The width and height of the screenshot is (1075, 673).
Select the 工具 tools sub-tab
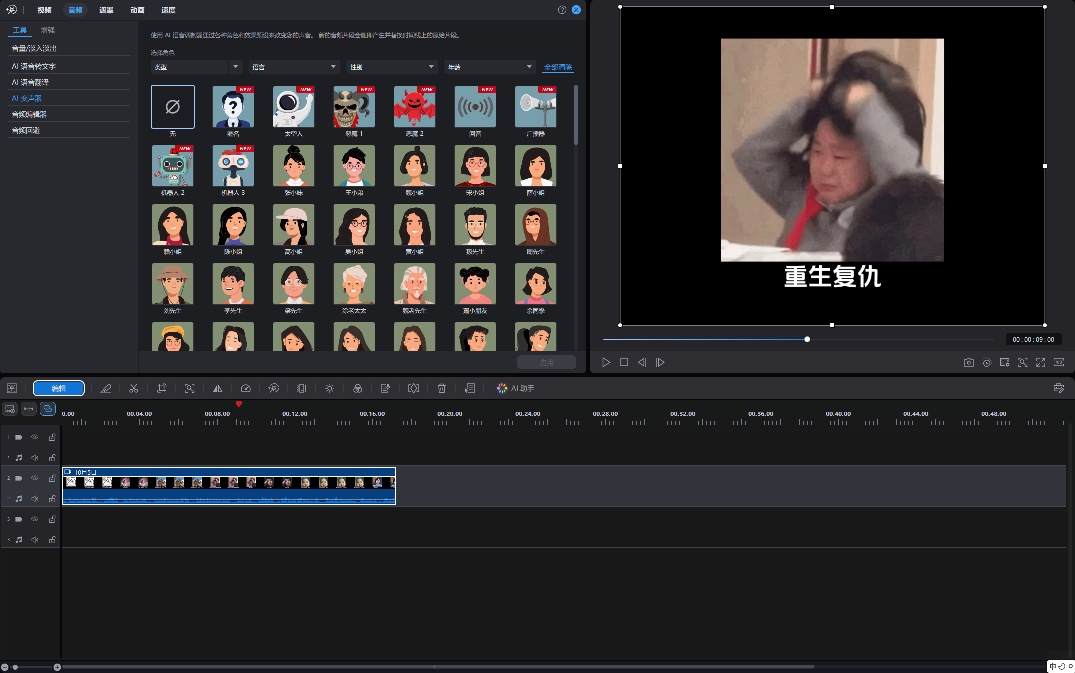19,30
